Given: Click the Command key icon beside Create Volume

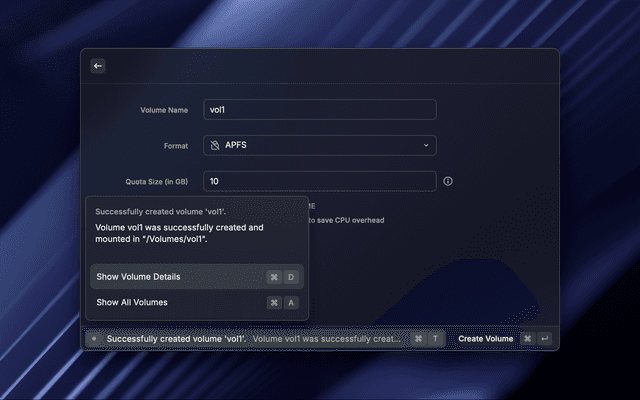Looking at the screenshot, I should click(527, 339).
